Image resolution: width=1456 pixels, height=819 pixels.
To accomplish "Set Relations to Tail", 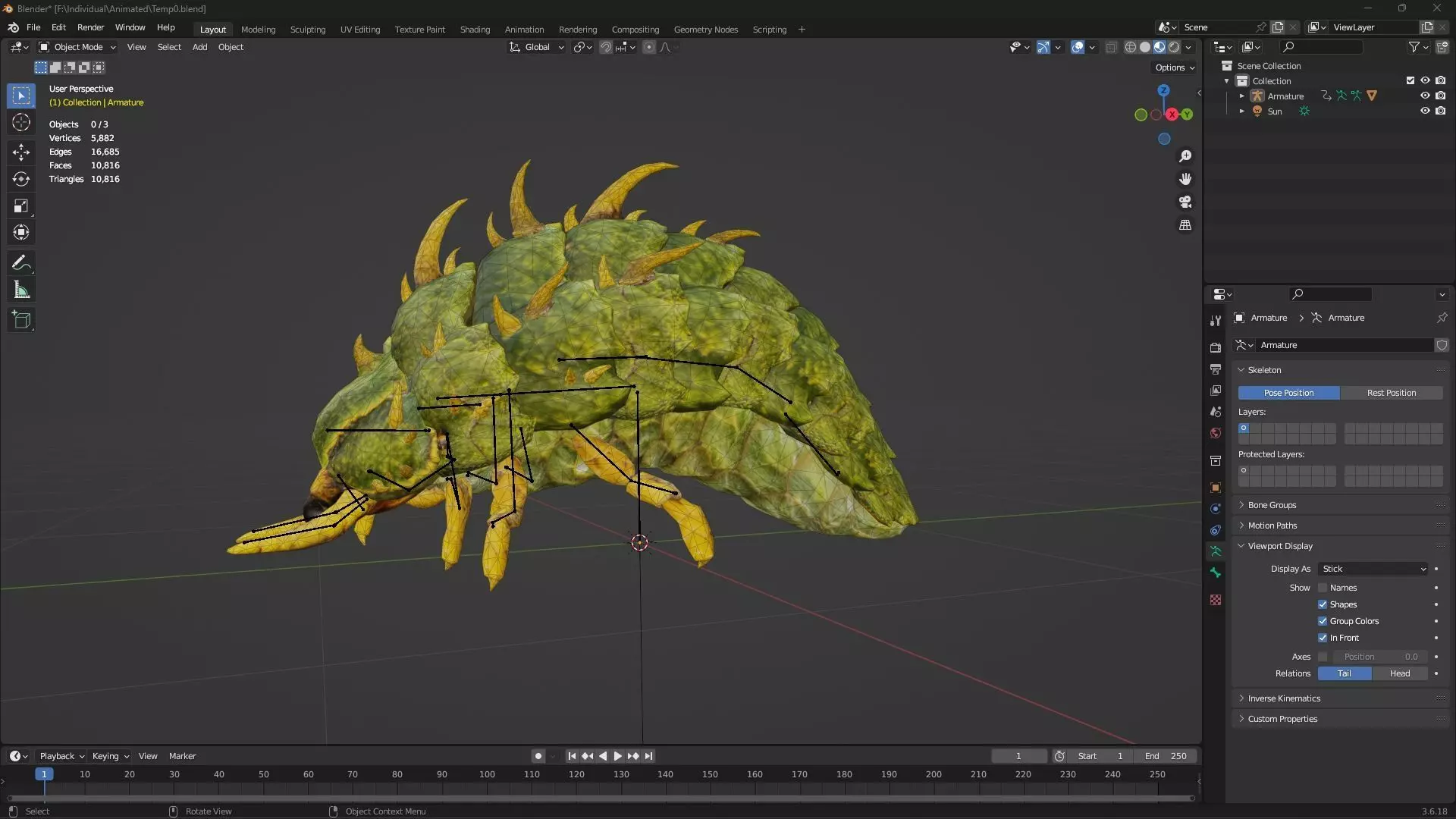I will click(1344, 673).
